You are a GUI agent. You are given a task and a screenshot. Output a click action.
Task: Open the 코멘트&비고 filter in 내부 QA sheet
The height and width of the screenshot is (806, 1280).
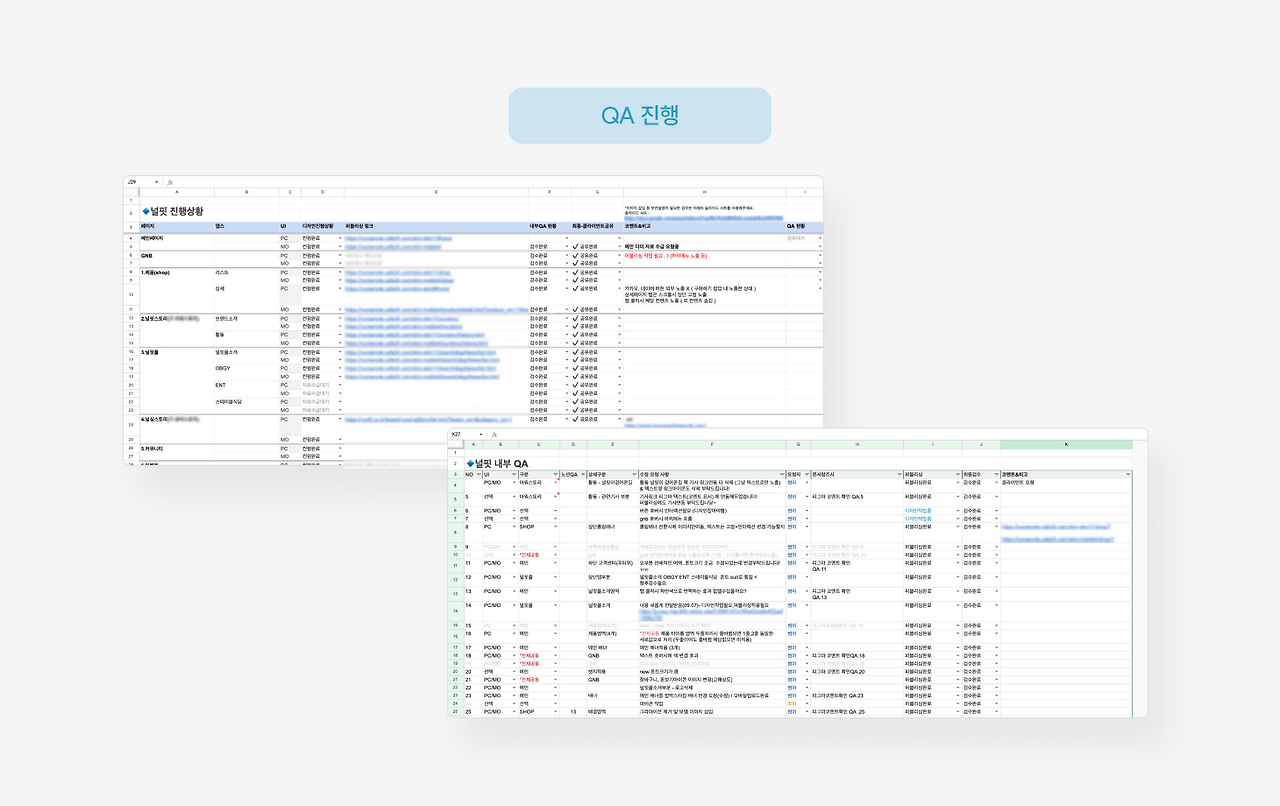1128,474
